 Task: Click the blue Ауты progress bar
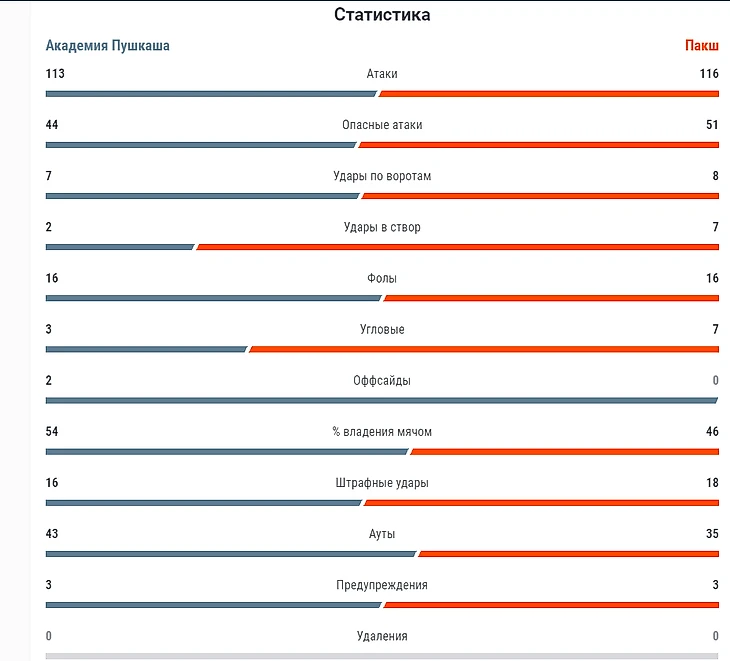coord(231,554)
